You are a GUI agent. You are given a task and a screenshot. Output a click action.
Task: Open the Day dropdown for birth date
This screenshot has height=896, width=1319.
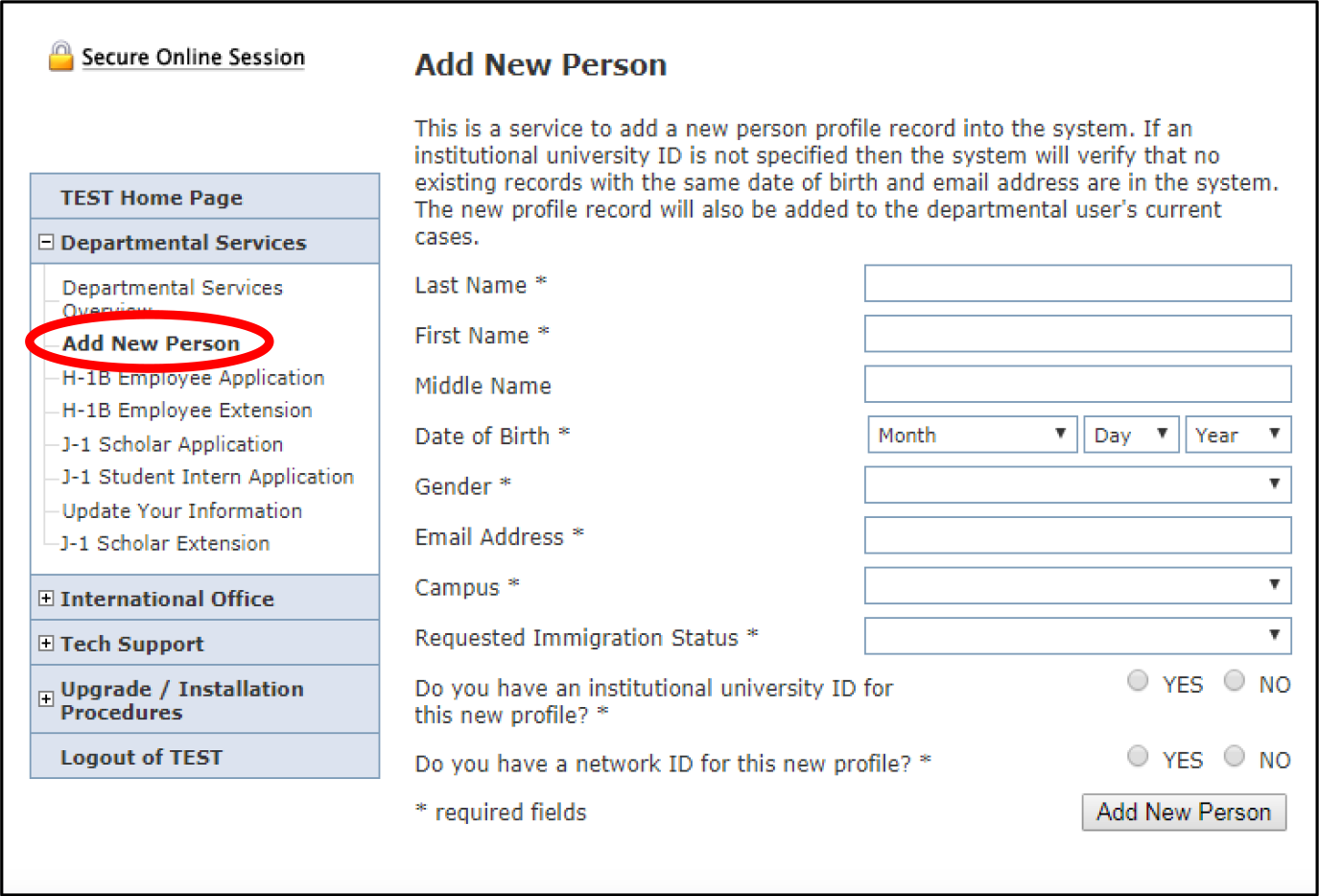point(1131,435)
